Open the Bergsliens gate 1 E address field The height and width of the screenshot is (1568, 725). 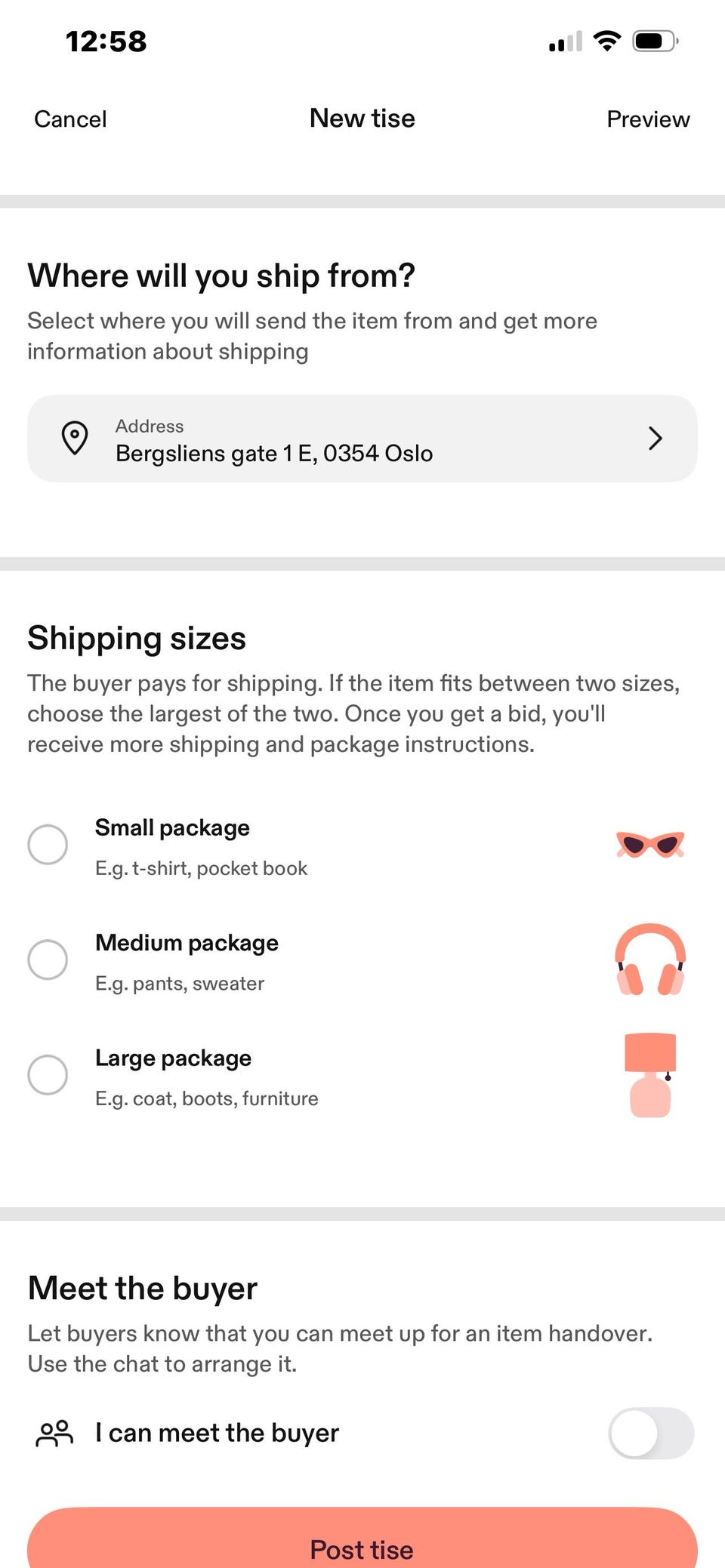pos(362,439)
